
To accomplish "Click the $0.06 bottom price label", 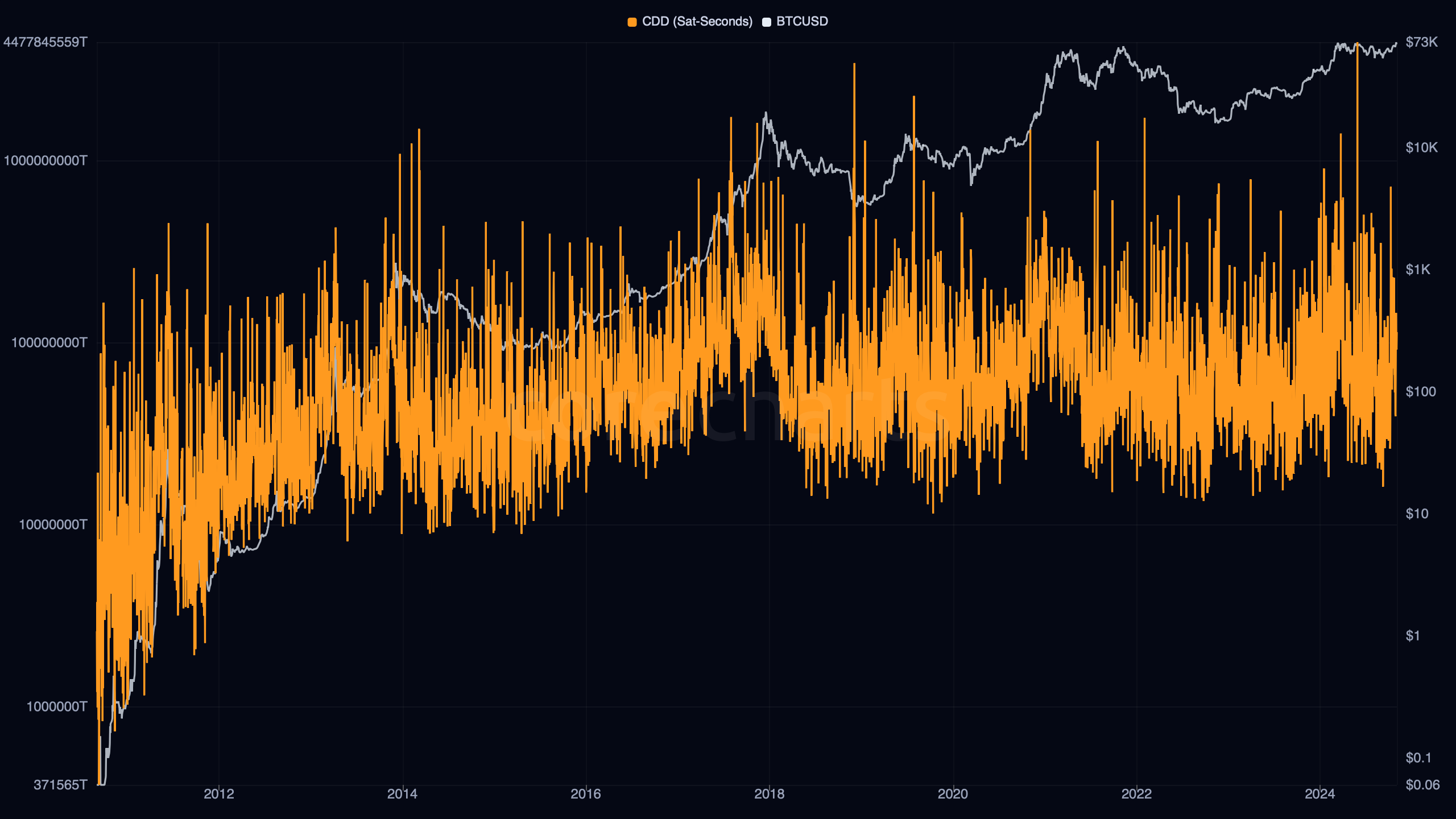I will pos(1422,785).
